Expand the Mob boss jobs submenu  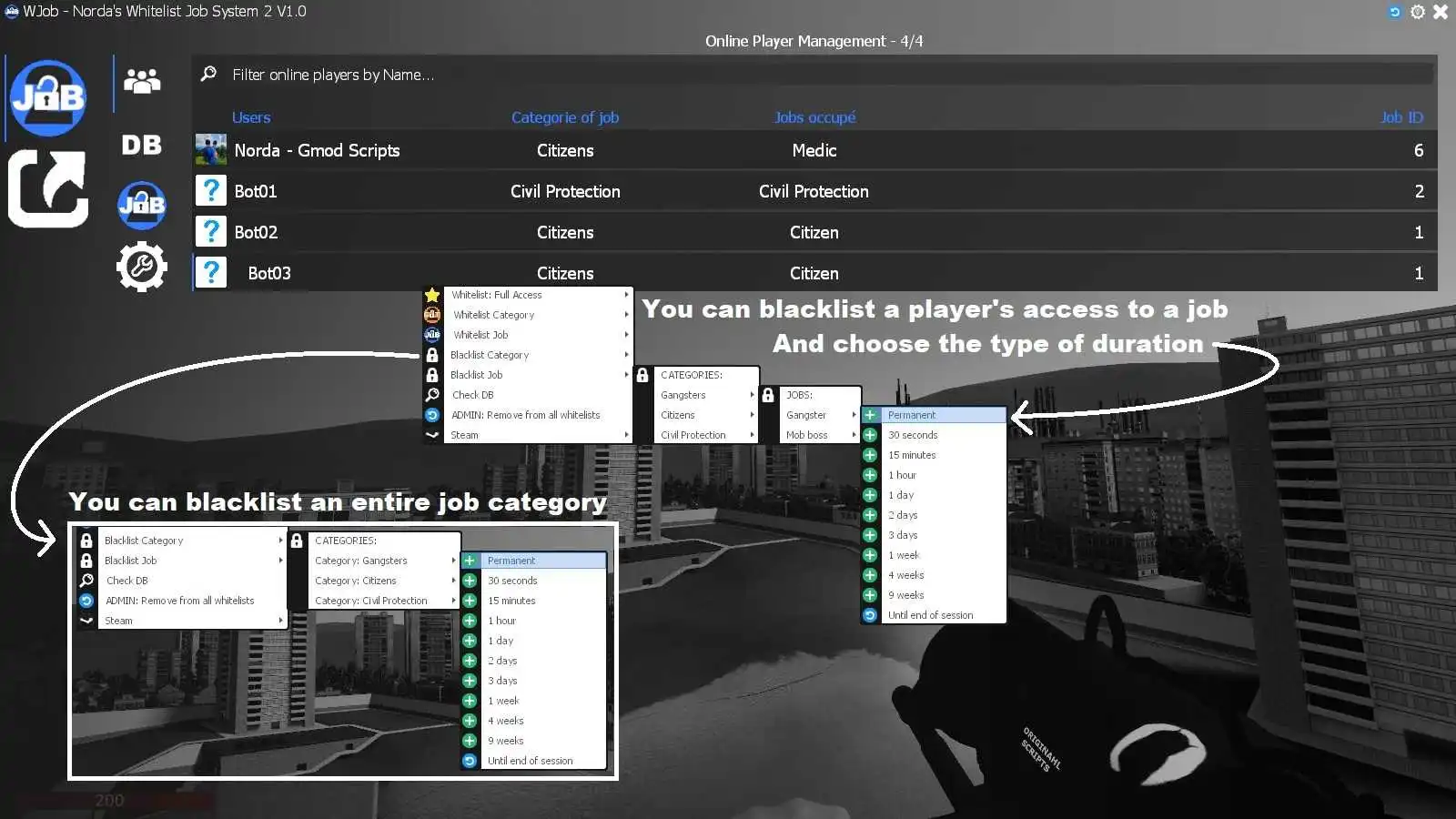point(807,434)
